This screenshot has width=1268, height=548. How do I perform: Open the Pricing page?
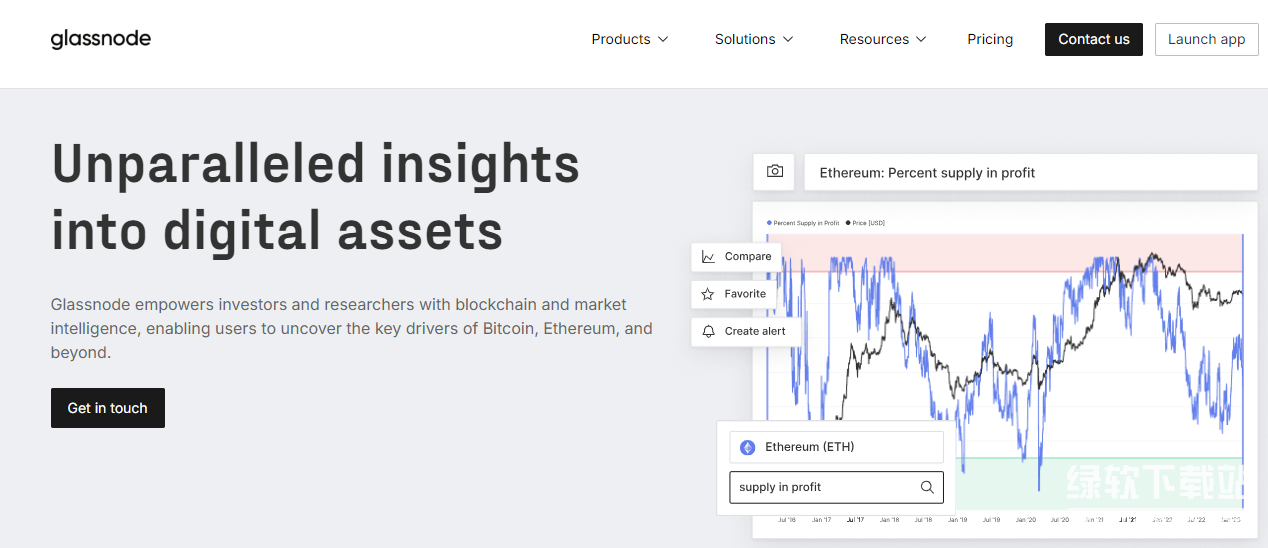click(990, 39)
